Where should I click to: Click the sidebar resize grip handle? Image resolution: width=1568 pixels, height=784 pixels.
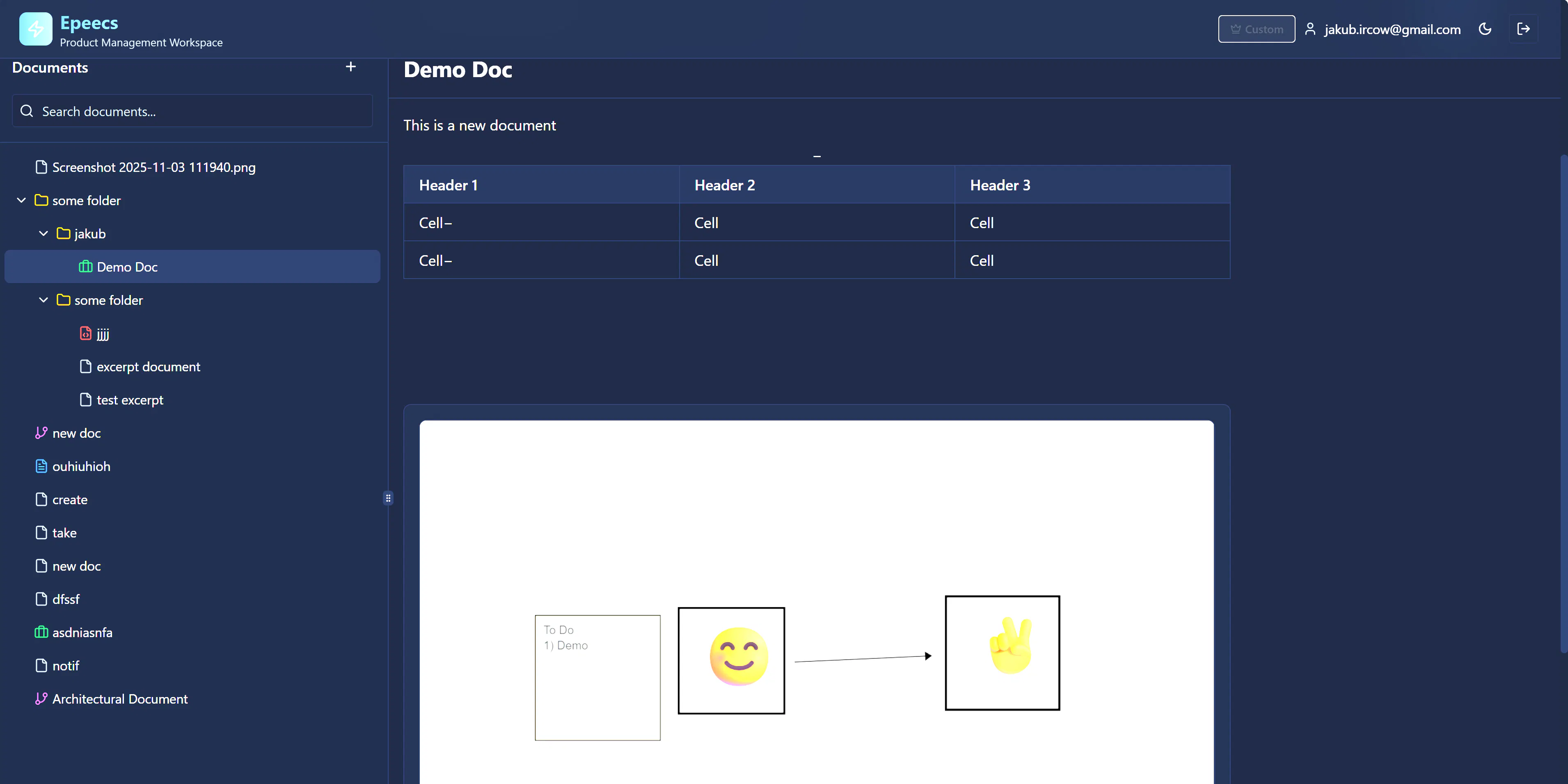point(388,498)
